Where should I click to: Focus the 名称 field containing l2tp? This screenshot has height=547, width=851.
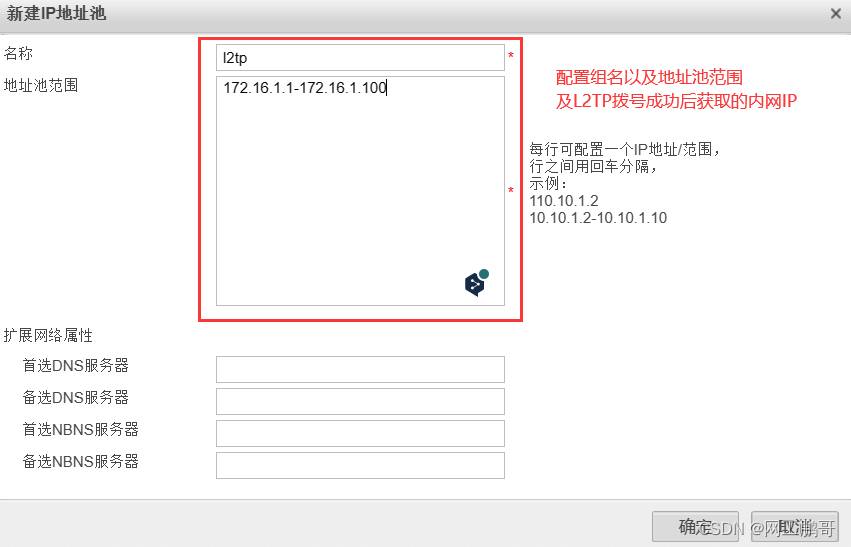pyautogui.click(x=360, y=58)
